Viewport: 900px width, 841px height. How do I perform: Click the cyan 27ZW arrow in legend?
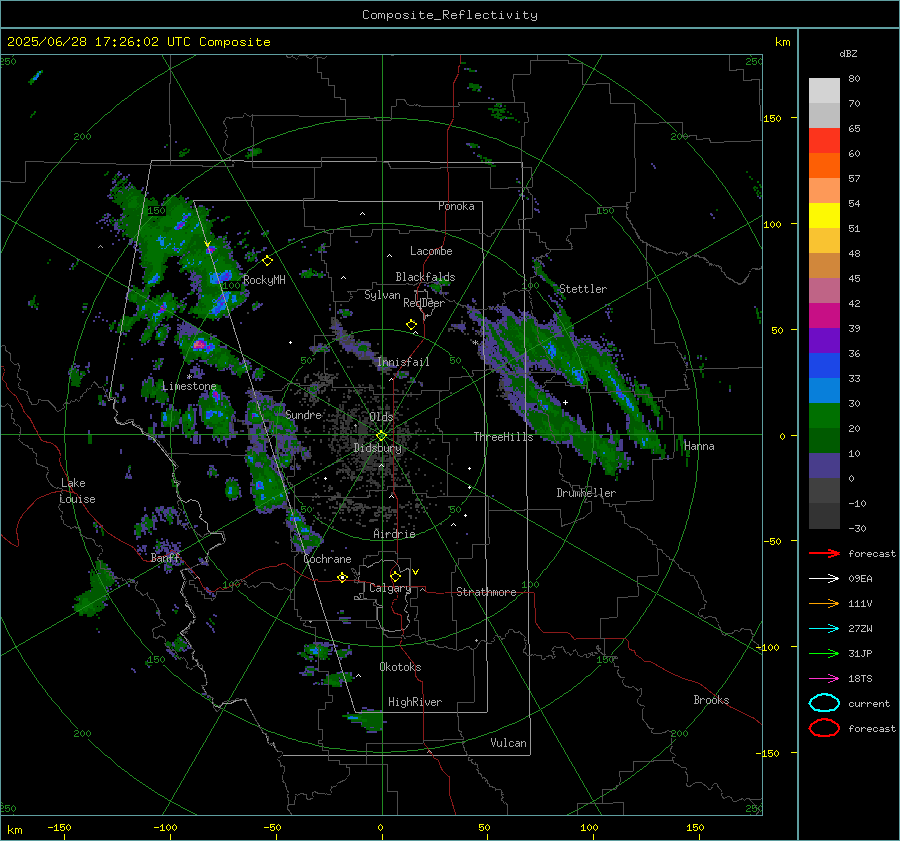pos(824,629)
